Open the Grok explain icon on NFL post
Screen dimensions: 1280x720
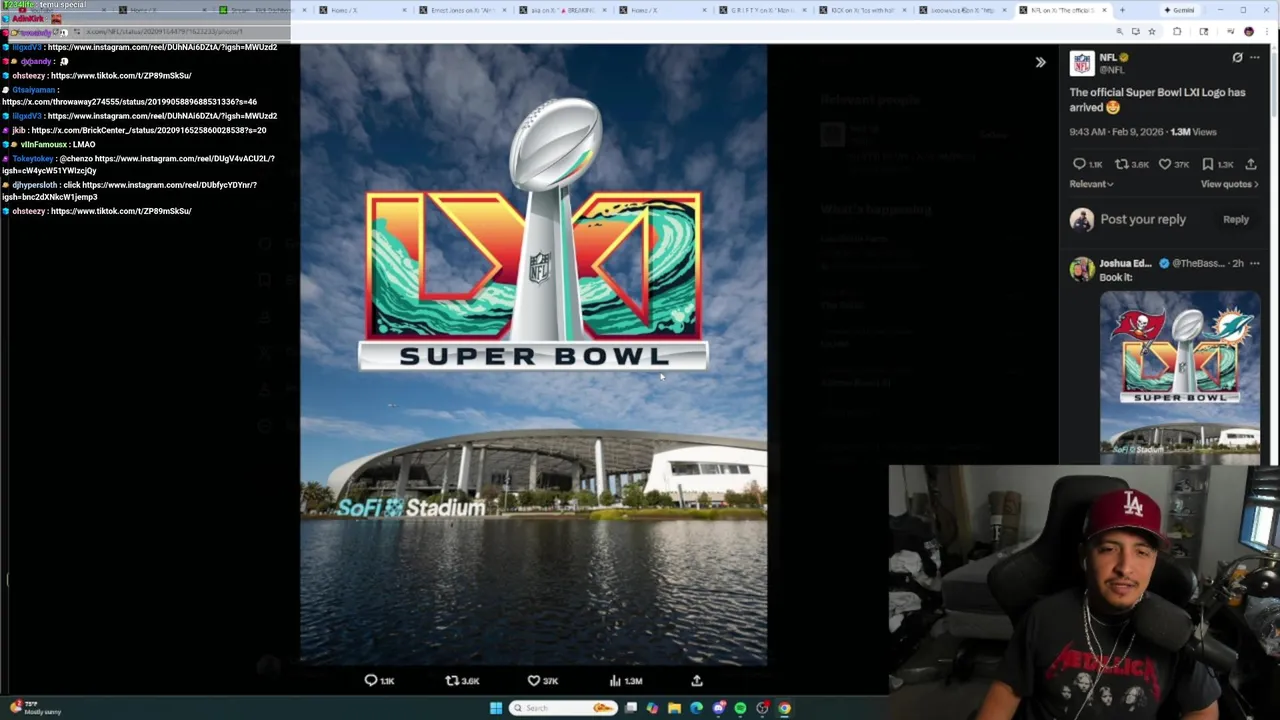[1237, 57]
